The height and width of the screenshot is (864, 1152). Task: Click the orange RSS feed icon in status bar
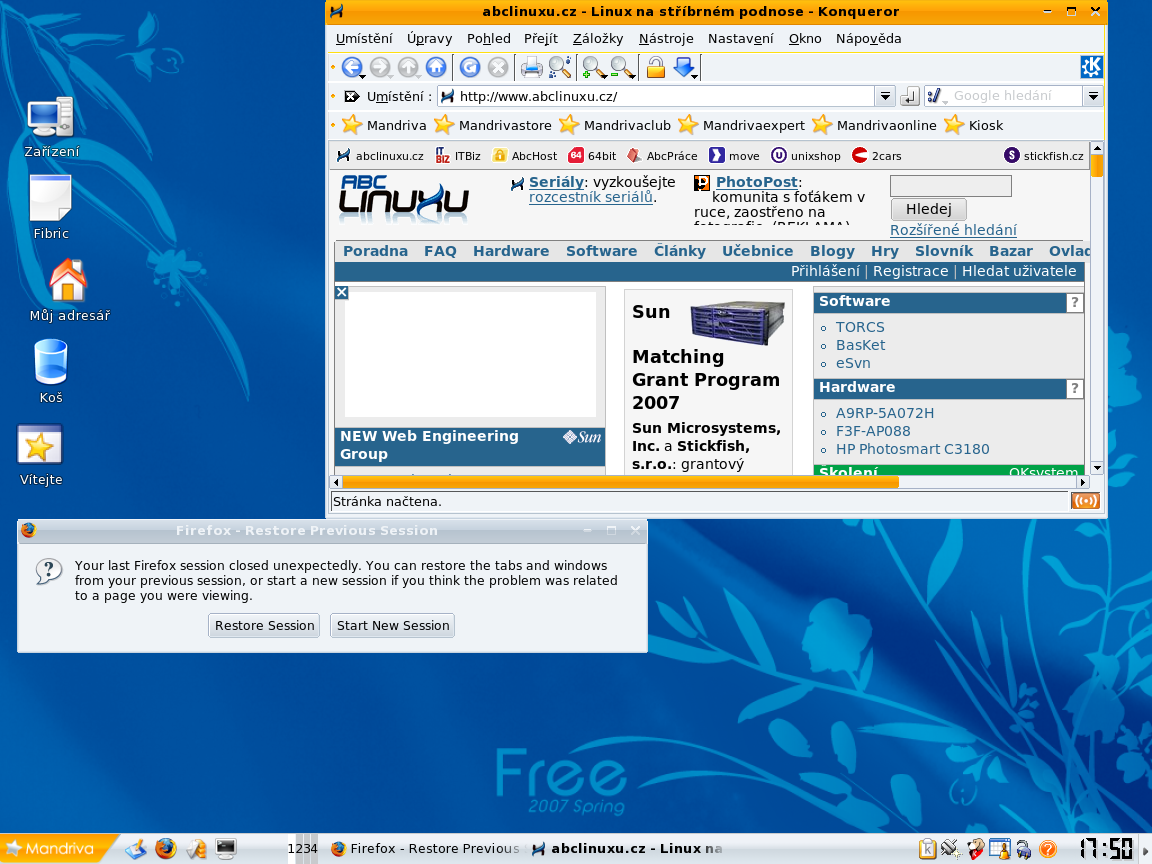[x=1085, y=501]
